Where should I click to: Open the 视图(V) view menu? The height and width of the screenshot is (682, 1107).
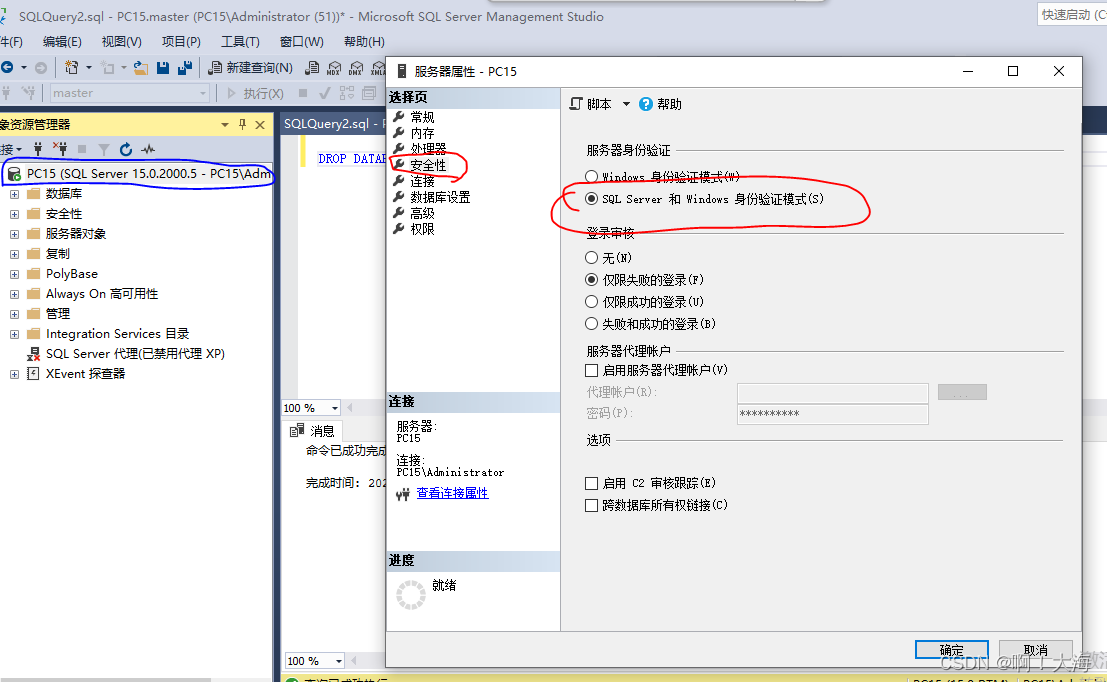pyautogui.click(x=121, y=42)
